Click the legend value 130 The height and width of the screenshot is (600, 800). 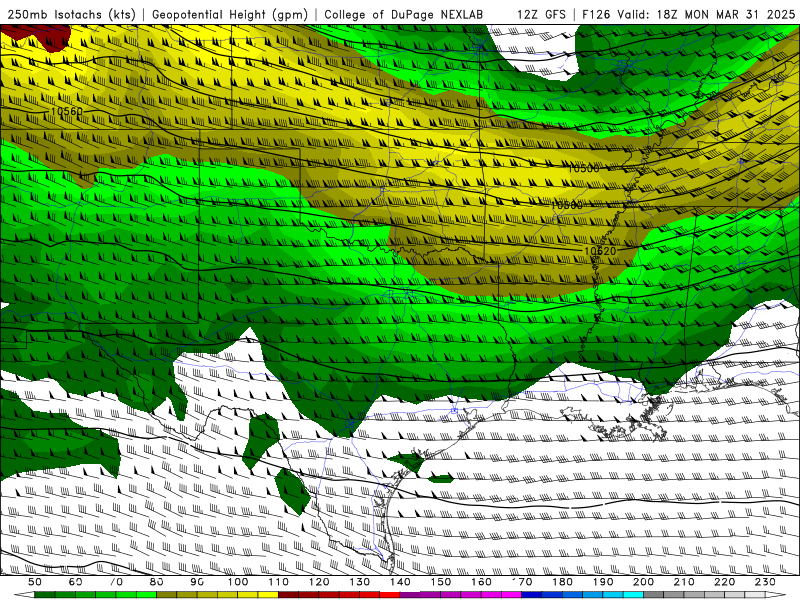(x=359, y=582)
